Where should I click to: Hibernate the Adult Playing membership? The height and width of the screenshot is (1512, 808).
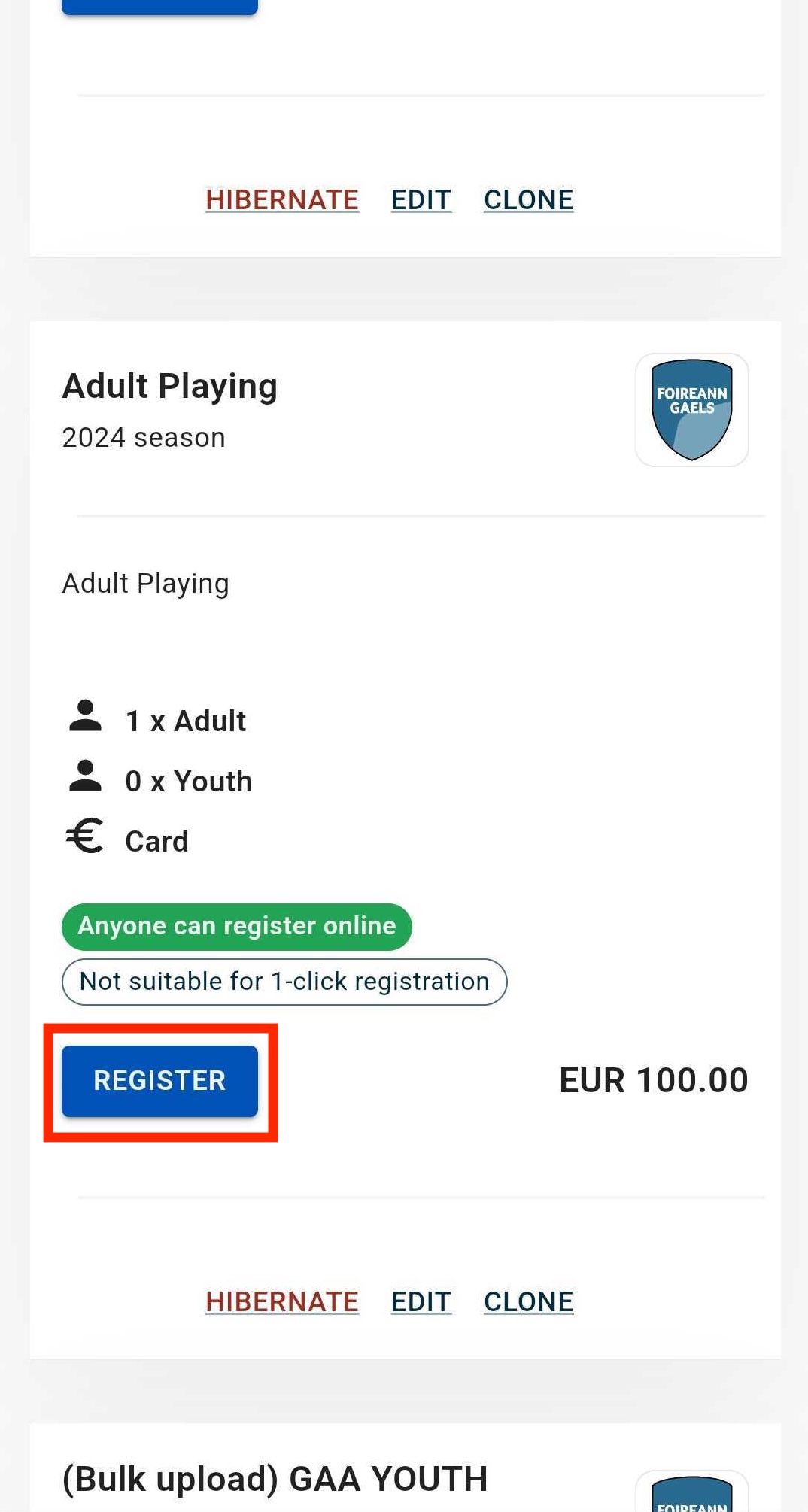[282, 1301]
